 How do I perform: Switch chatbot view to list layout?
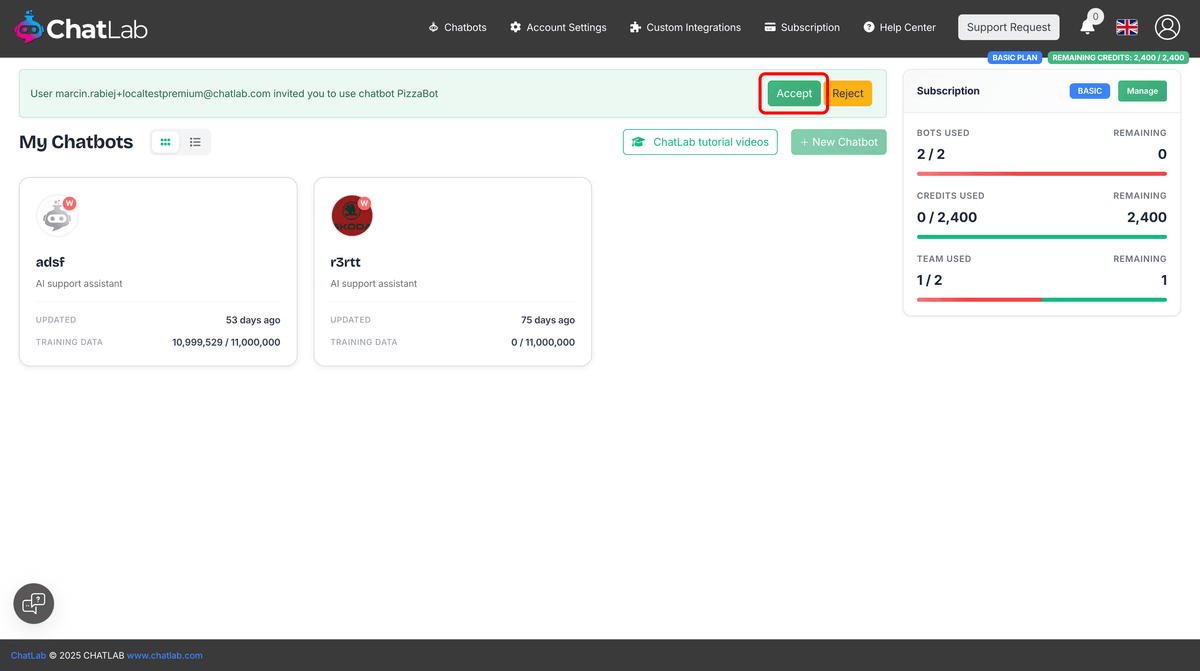tap(196, 141)
